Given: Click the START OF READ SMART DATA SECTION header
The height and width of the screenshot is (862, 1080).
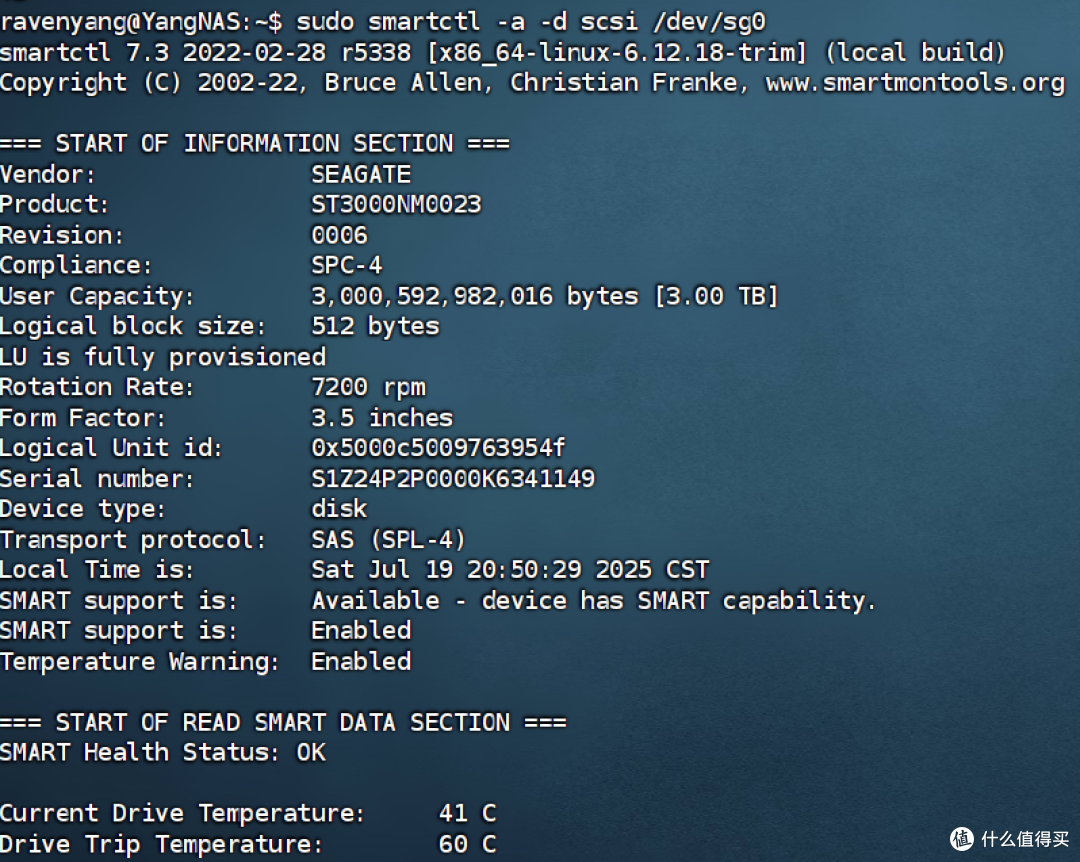Looking at the screenshot, I should tap(283, 722).
